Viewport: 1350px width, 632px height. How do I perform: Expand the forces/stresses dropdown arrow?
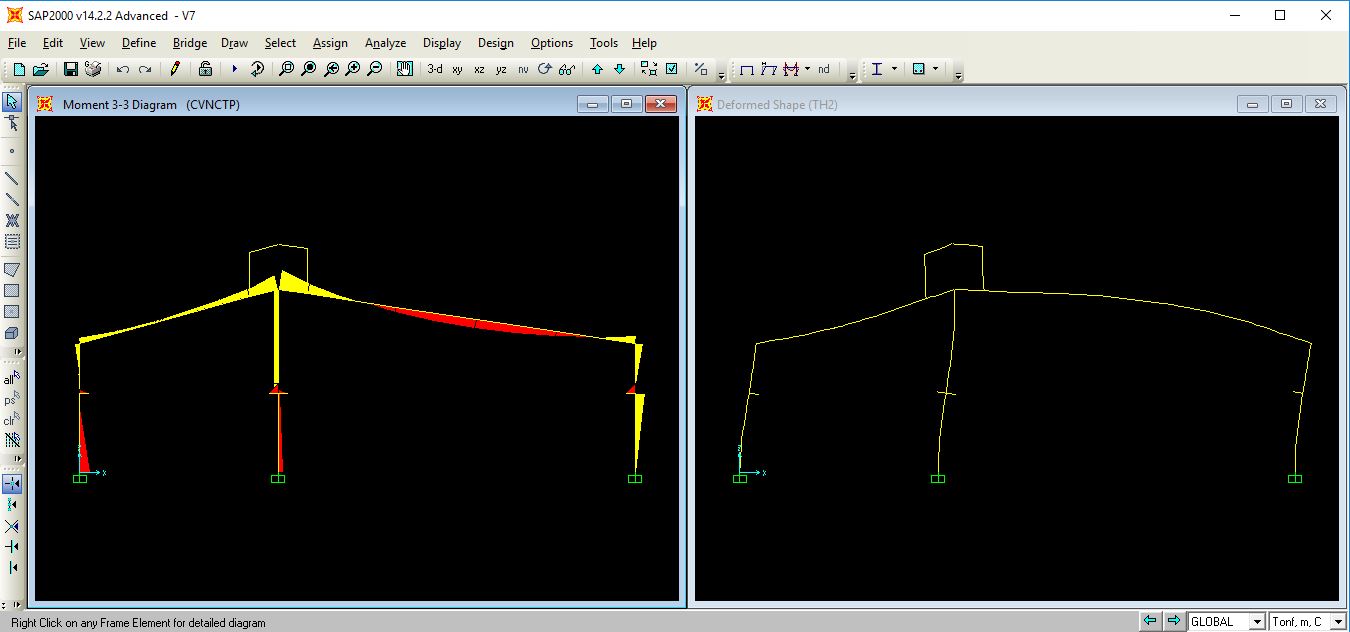807,69
